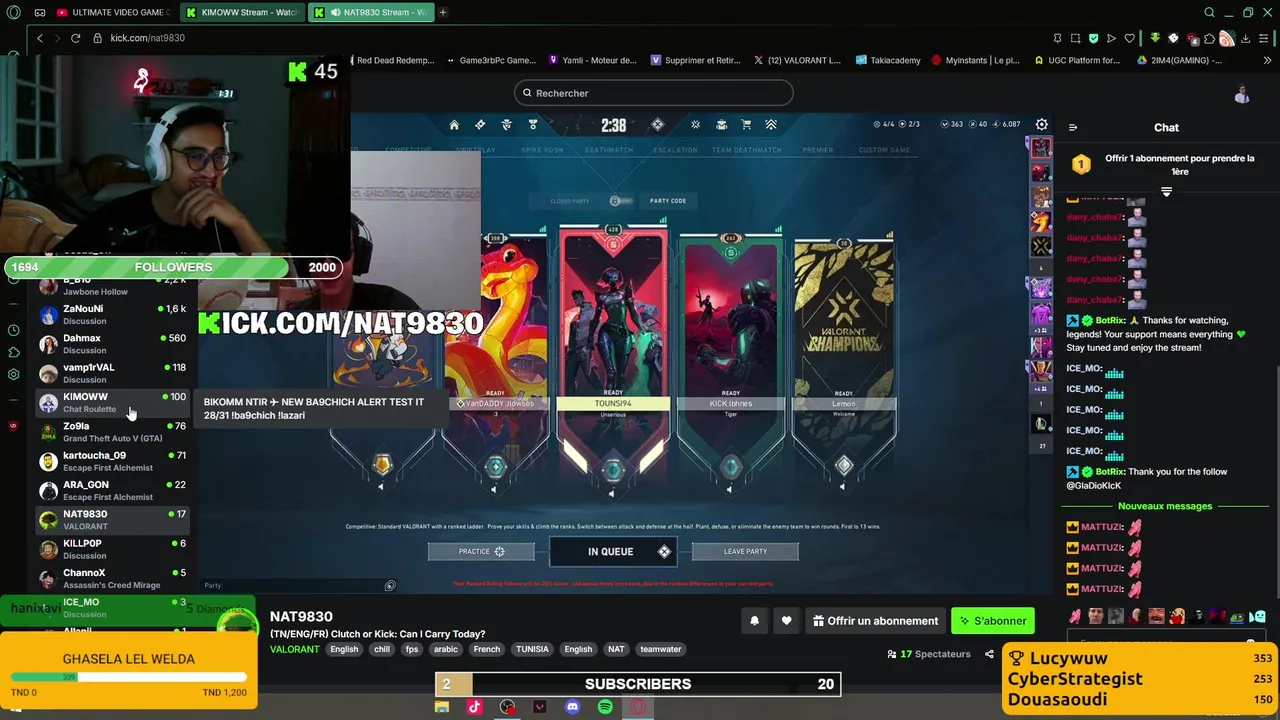Open kartoucha_09 channel in sidebar

click(113, 461)
